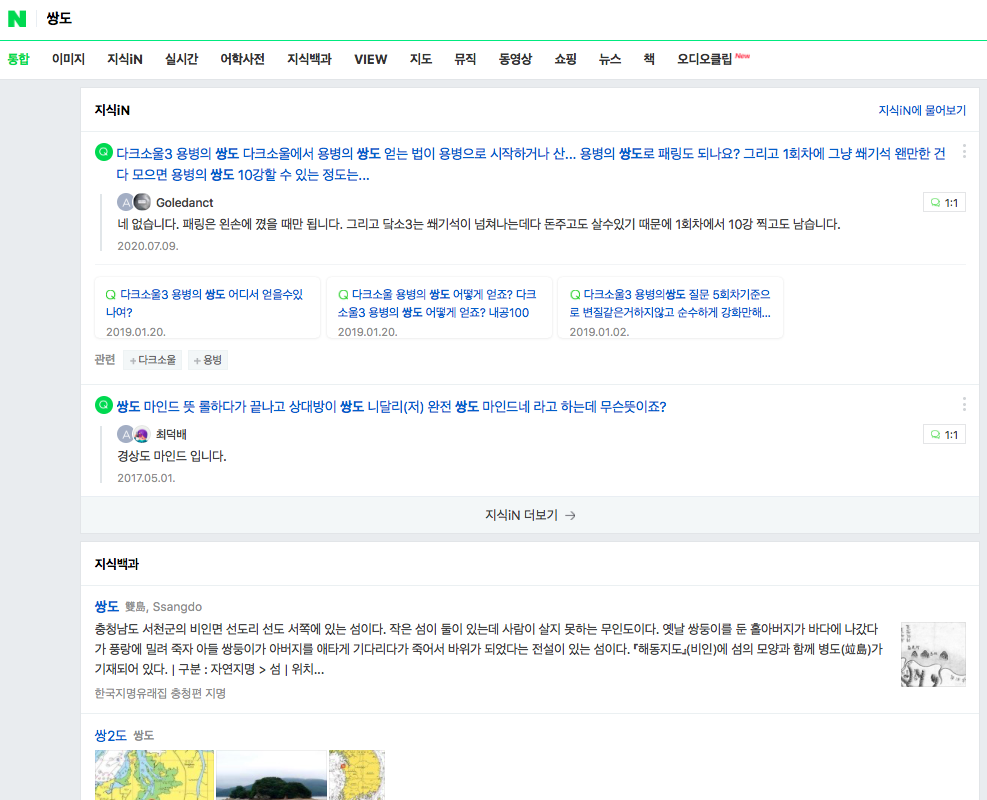Click the 충청남도 서천군 description text of 쌍도
This screenshot has width=987, height=800.
(488, 649)
